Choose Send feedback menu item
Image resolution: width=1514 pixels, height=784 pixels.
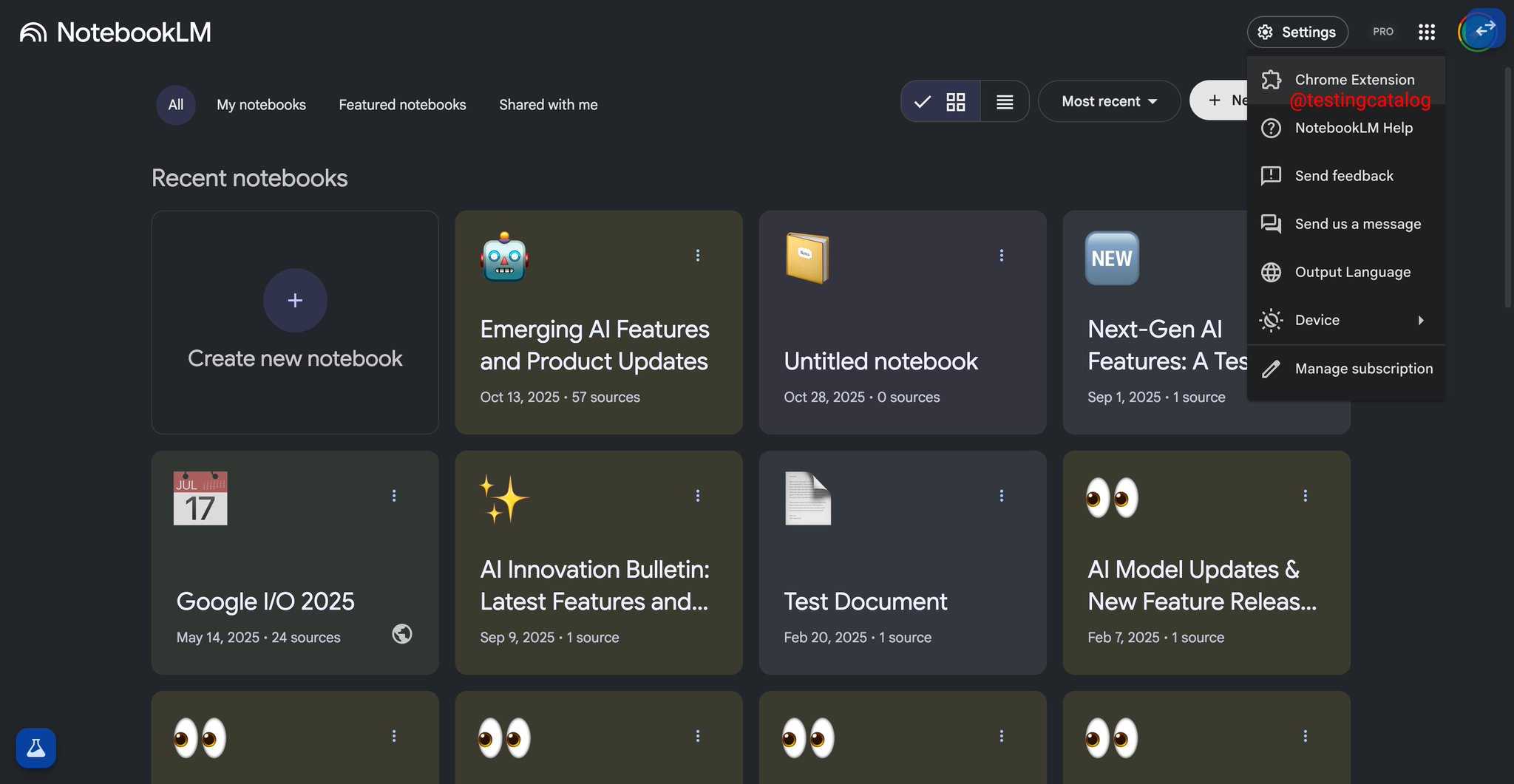pos(1346,176)
